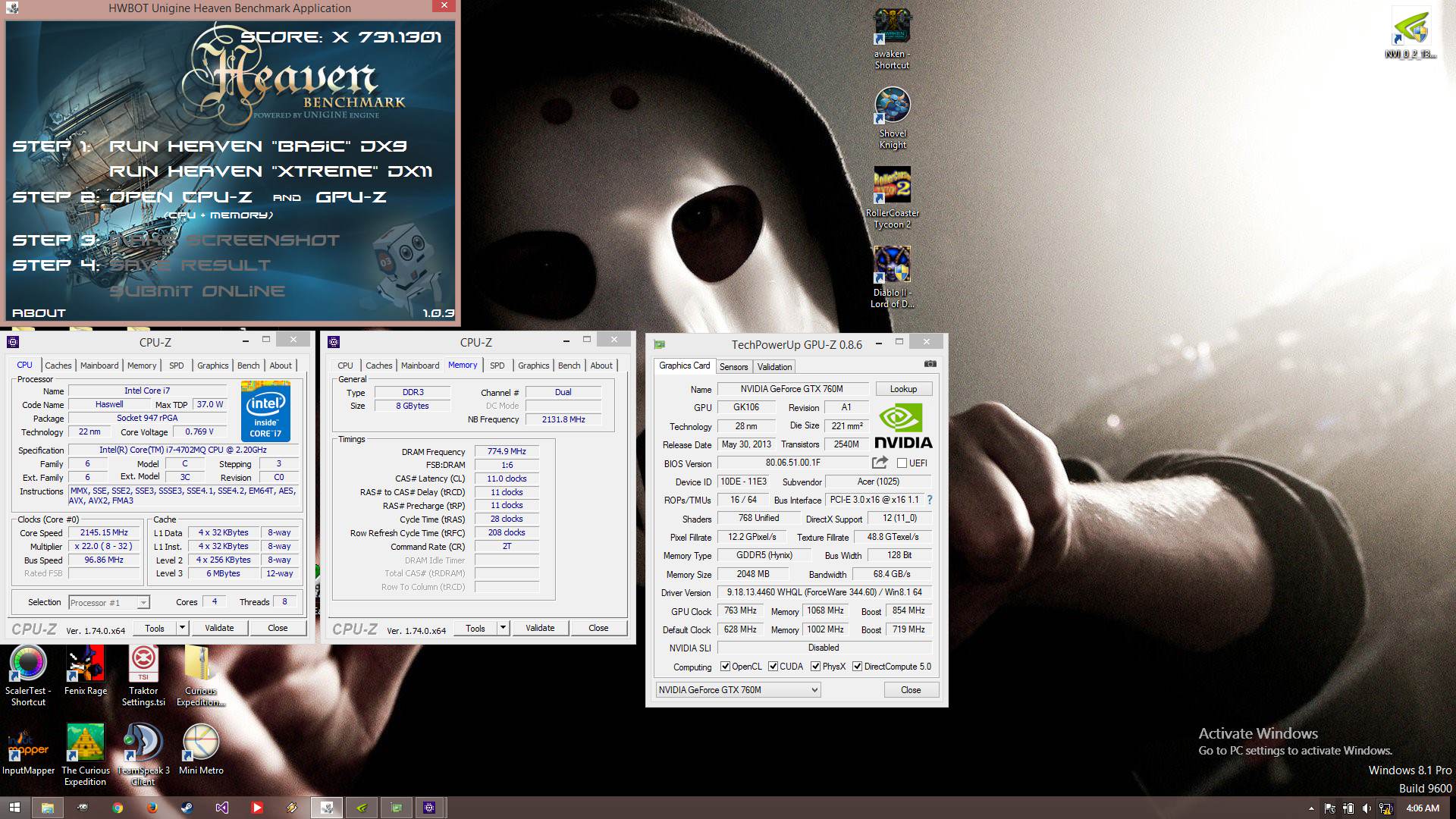Image resolution: width=1456 pixels, height=819 pixels.
Task: Open ScalerTest shortcut icon
Action: pos(28,676)
